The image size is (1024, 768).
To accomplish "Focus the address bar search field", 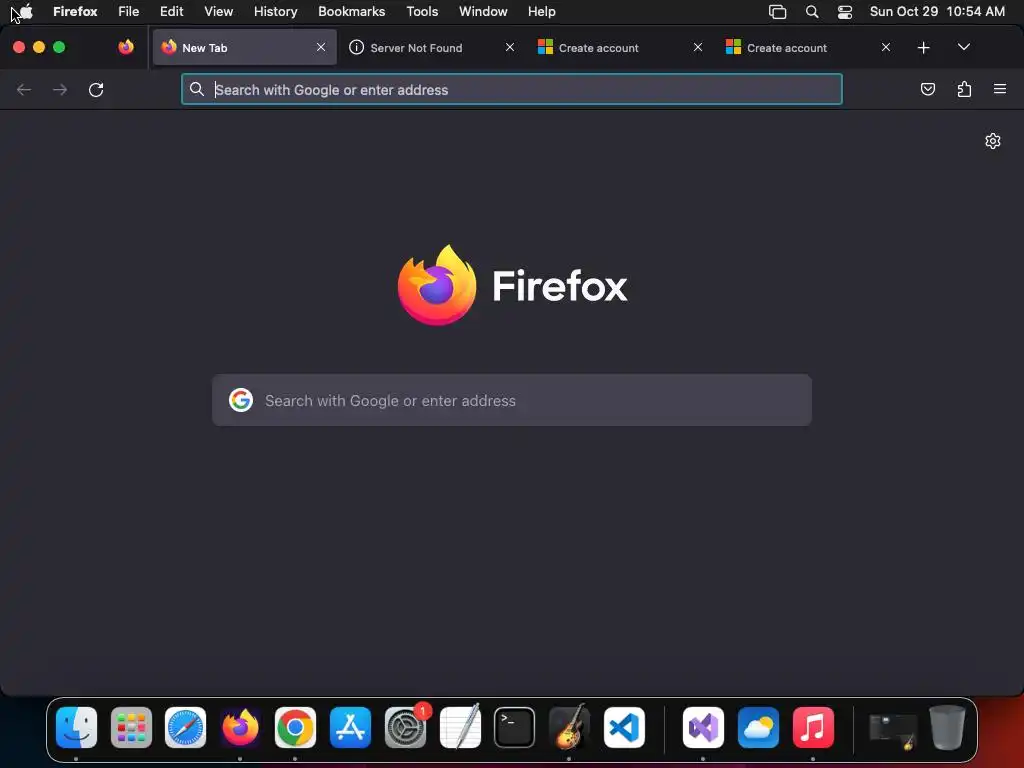I will (511, 89).
